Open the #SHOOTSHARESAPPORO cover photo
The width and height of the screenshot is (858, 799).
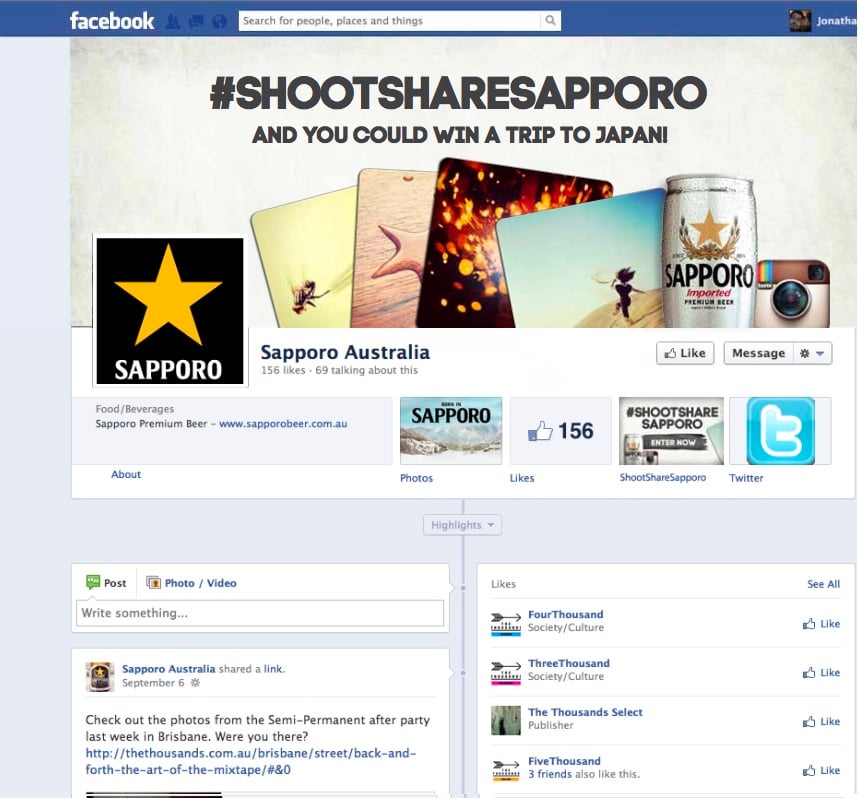[462, 182]
